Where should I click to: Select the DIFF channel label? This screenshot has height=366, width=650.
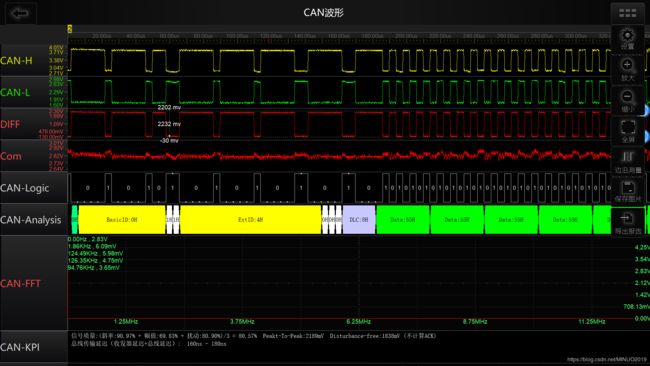click(10, 124)
